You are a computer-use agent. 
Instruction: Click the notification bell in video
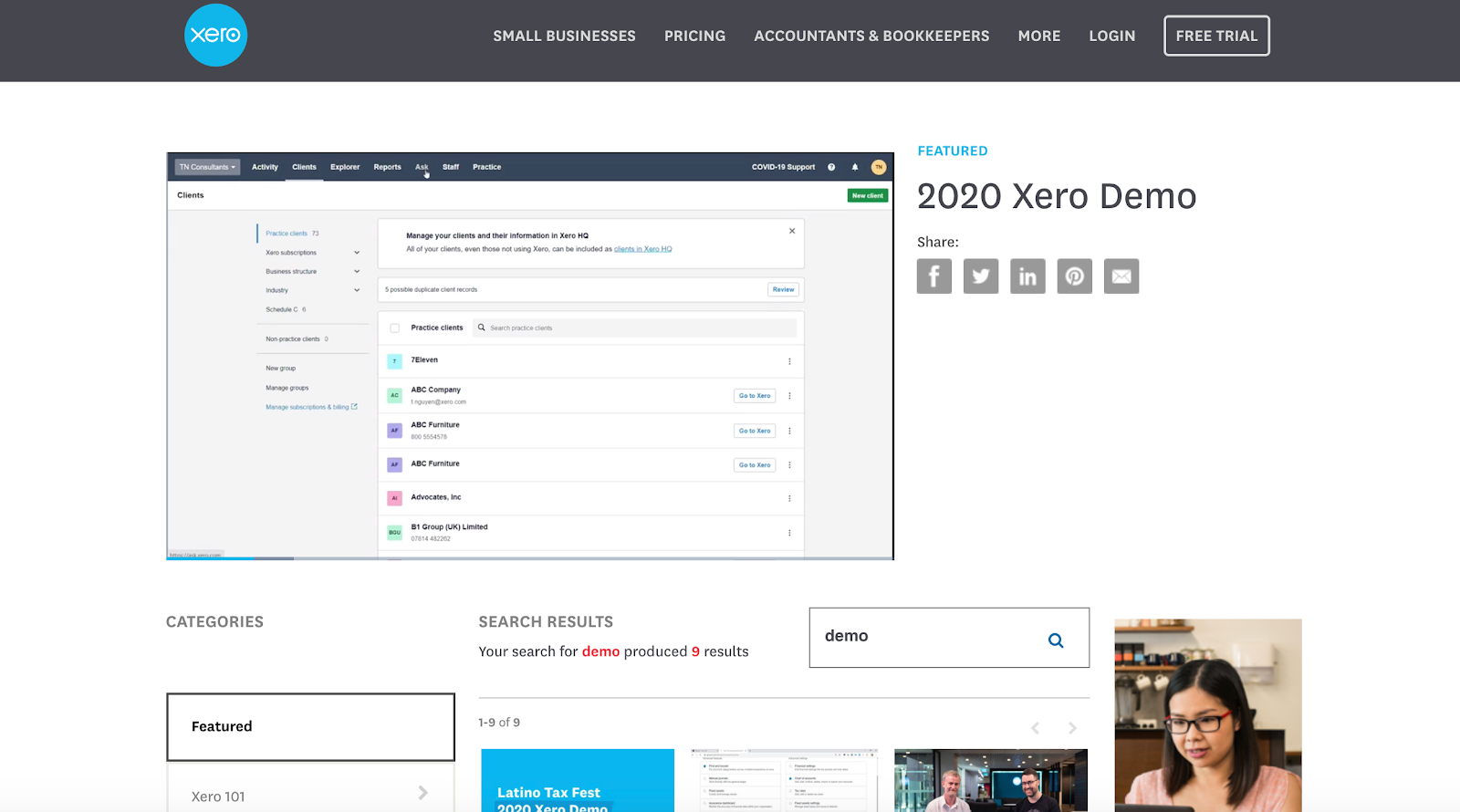(x=855, y=167)
